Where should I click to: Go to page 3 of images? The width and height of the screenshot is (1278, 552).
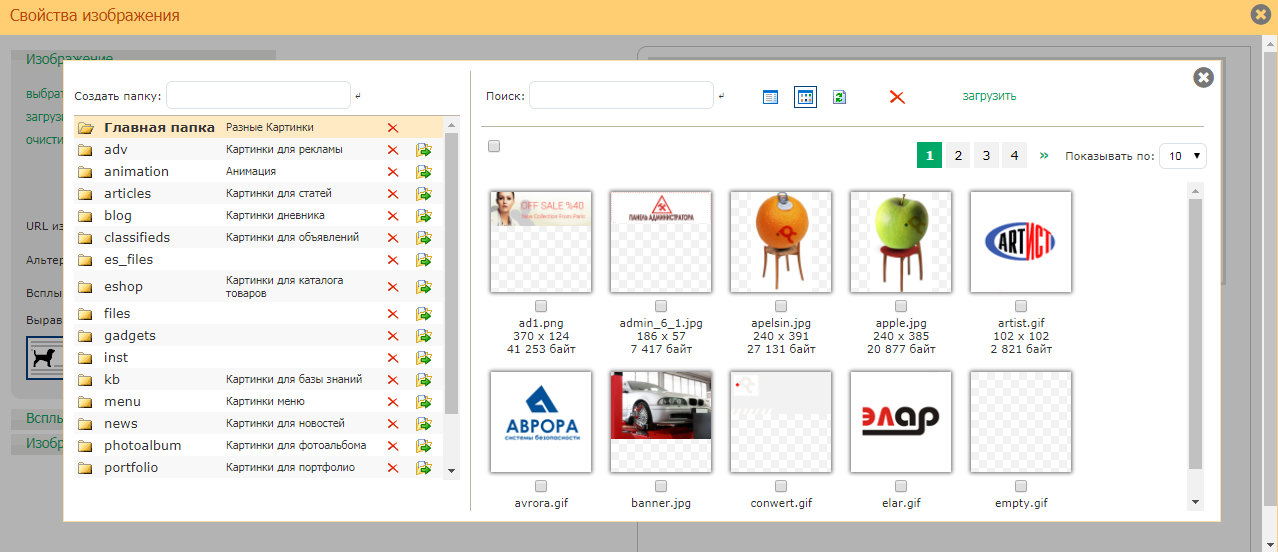986,156
